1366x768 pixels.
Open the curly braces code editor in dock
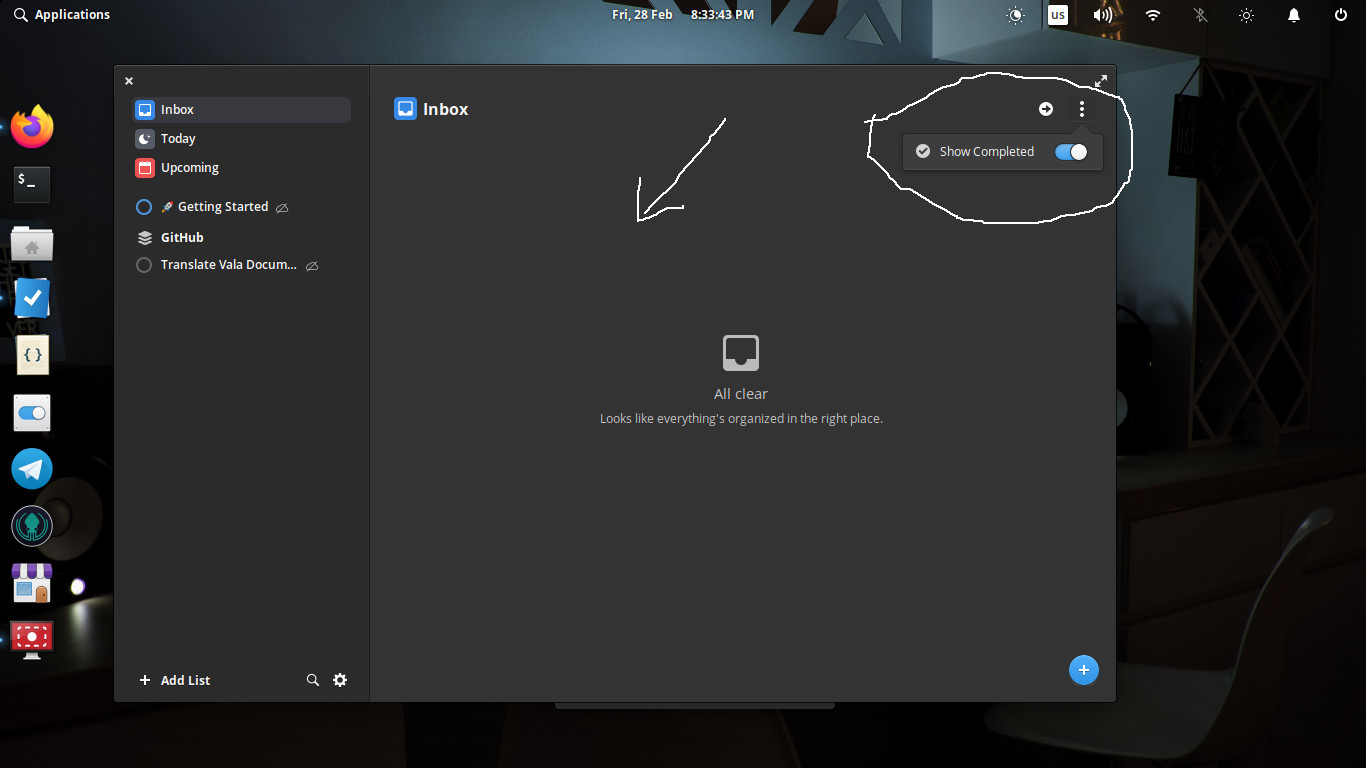[x=32, y=355]
